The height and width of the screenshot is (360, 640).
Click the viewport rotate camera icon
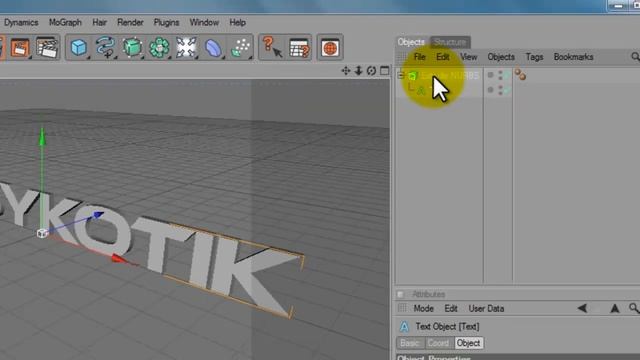371,71
